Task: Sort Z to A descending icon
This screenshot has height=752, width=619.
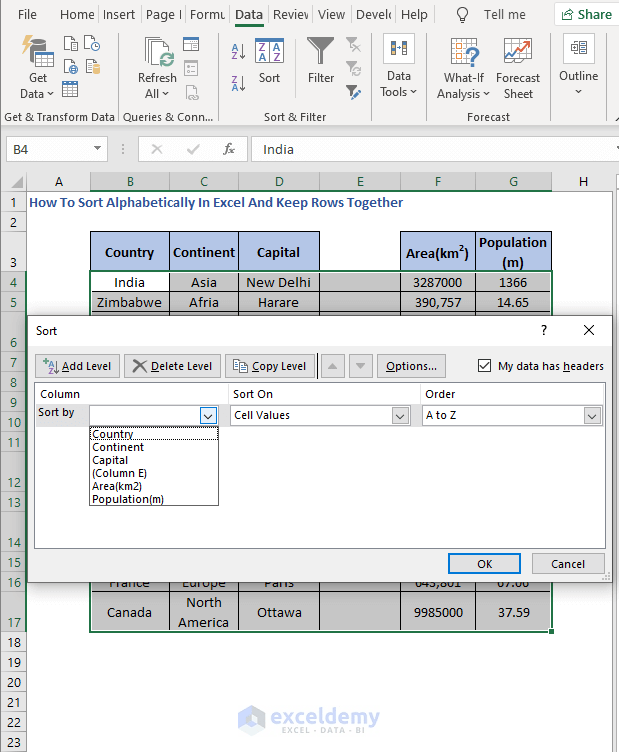Action: click(x=238, y=83)
